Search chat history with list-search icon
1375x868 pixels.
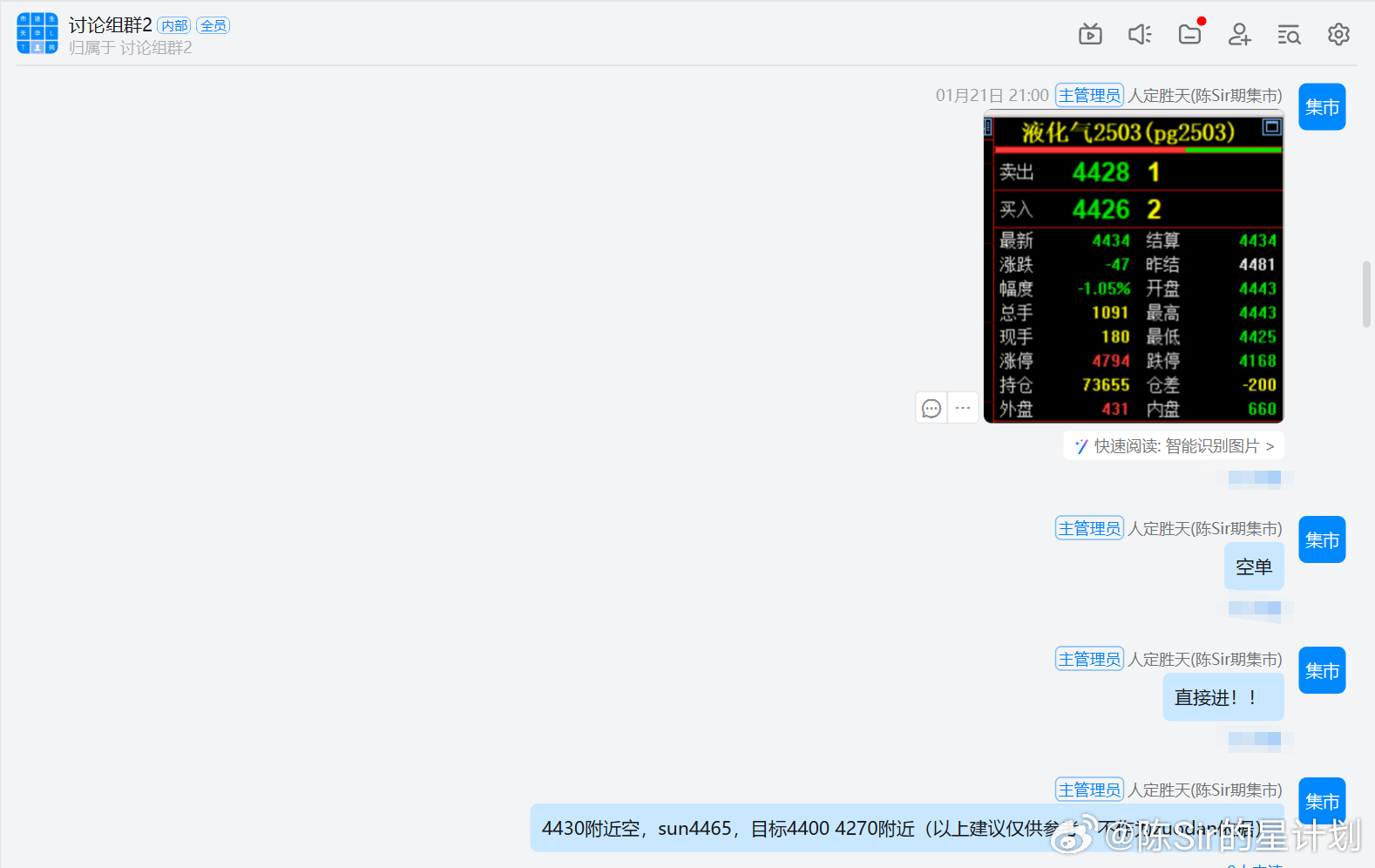(1289, 34)
